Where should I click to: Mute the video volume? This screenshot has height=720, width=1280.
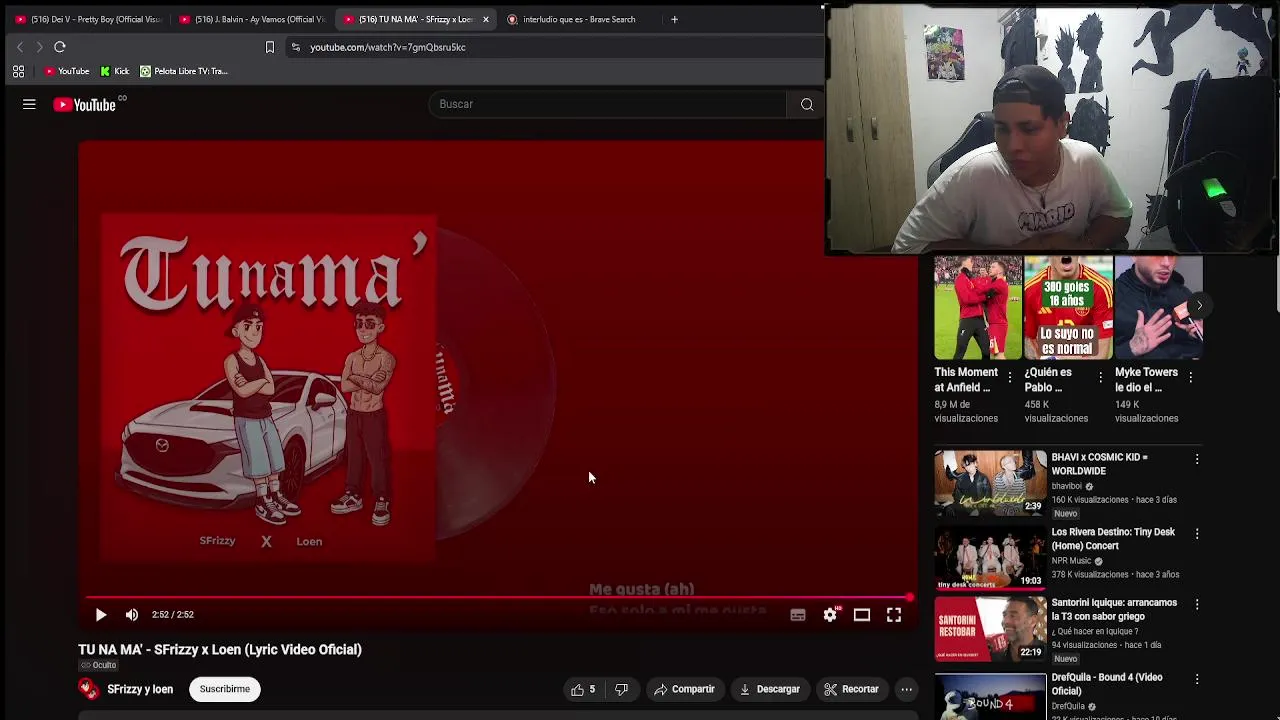(131, 615)
